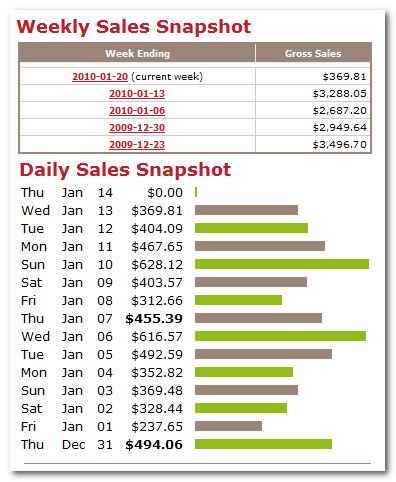Open the 2010-01-06 week link
The height and width of the screenshot is (482, 396).
(137, 111)
